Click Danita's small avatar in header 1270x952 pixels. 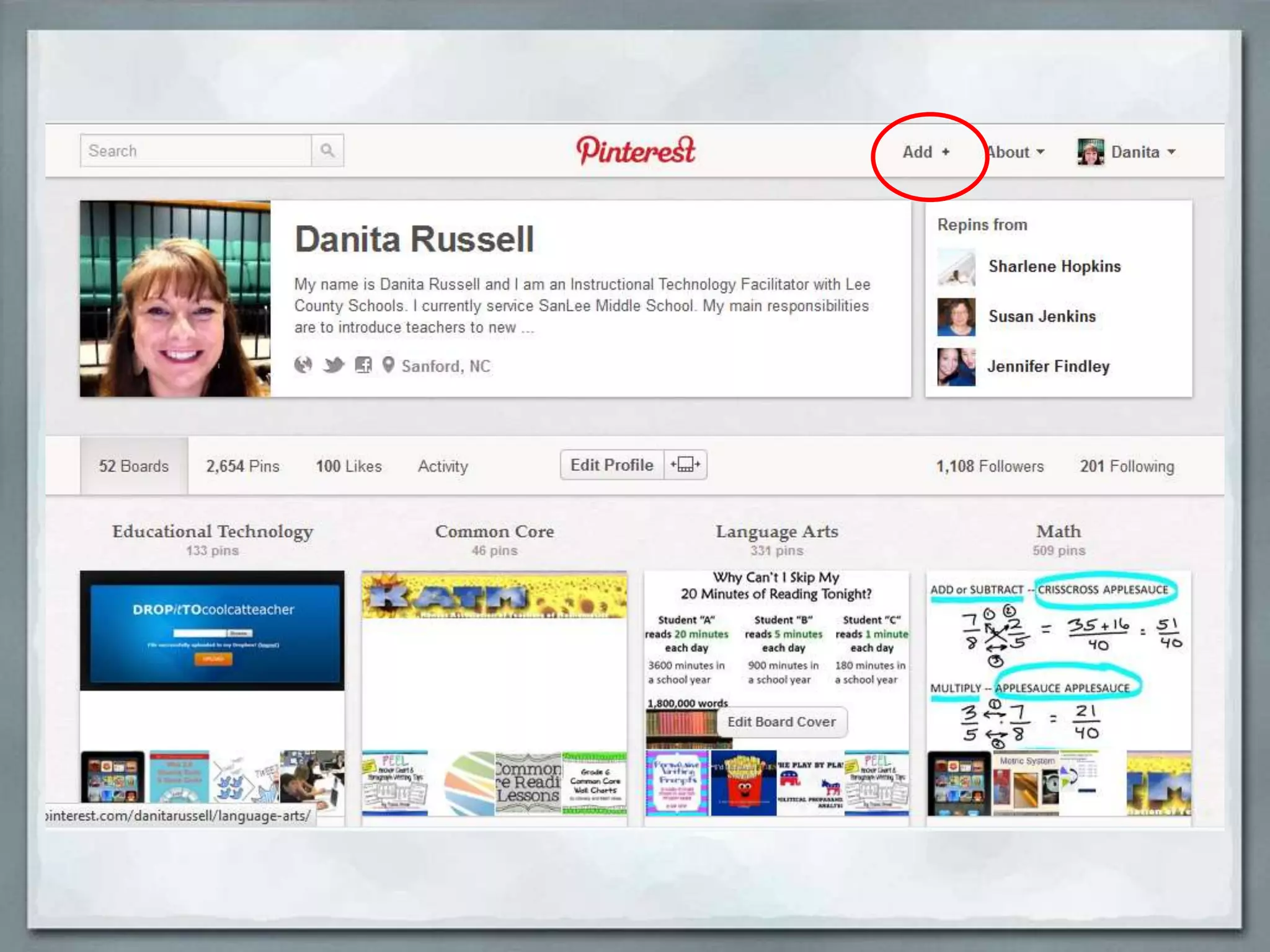click(x=1090, y=152)
